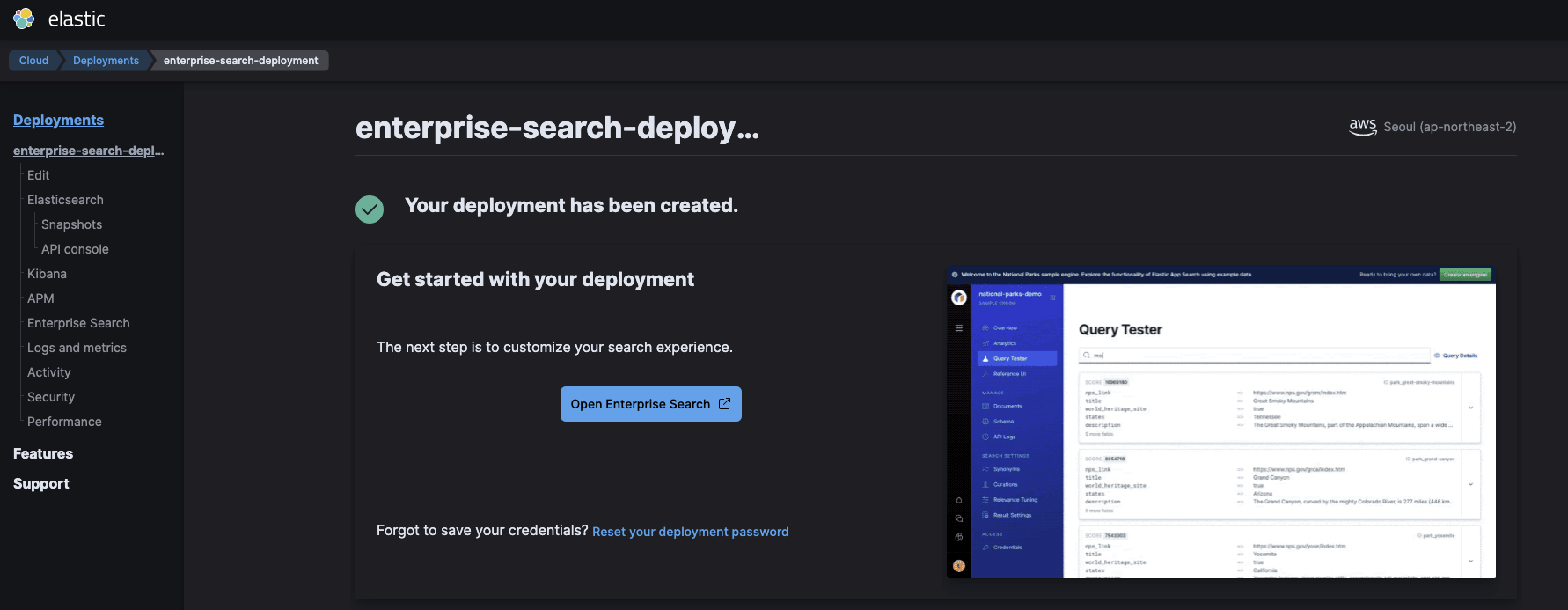This screenshot has height=610, width=1568.
Task: Open API console in sidebar
Action: click(x=75, y=249)
